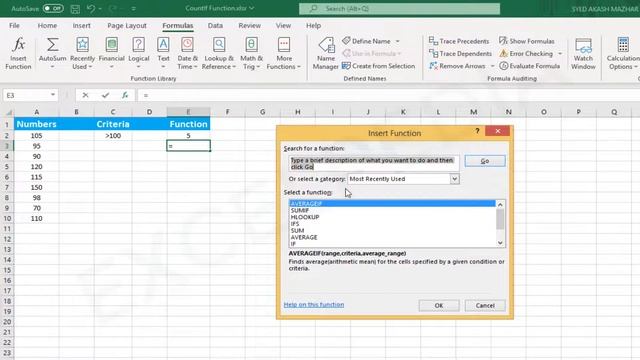
Task: Click the Undo icon
Action: point(91,9)
